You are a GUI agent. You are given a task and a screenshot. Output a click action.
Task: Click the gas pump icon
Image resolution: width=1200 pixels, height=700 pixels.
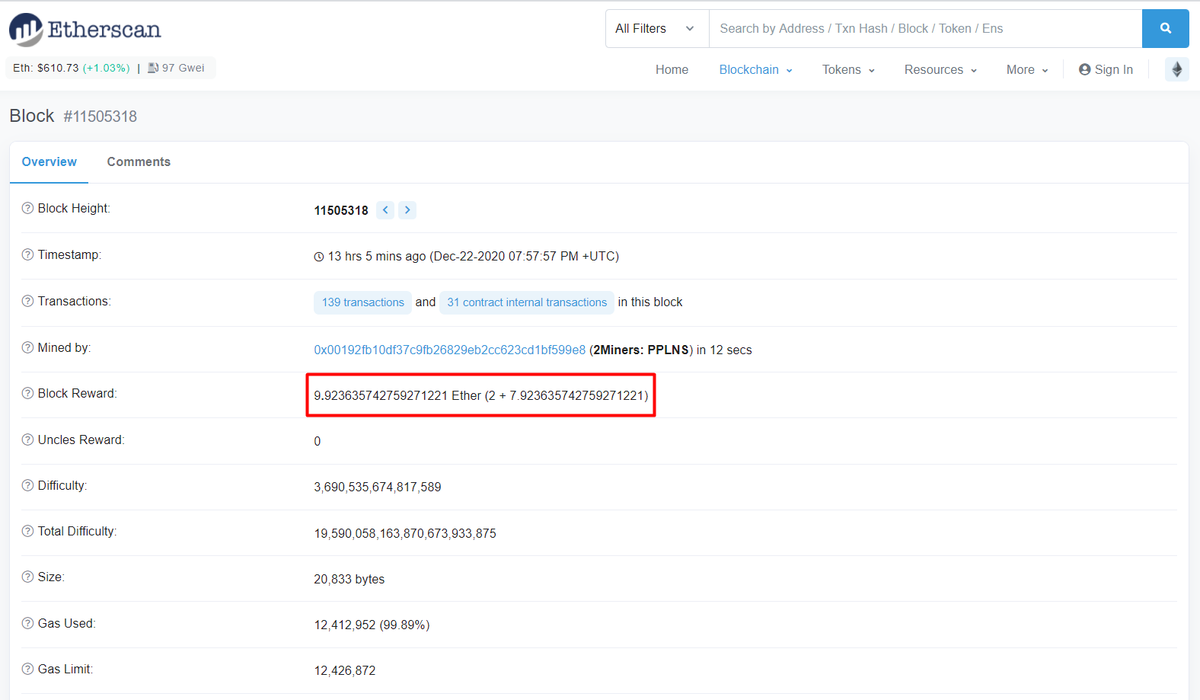(x=153, y=68)
